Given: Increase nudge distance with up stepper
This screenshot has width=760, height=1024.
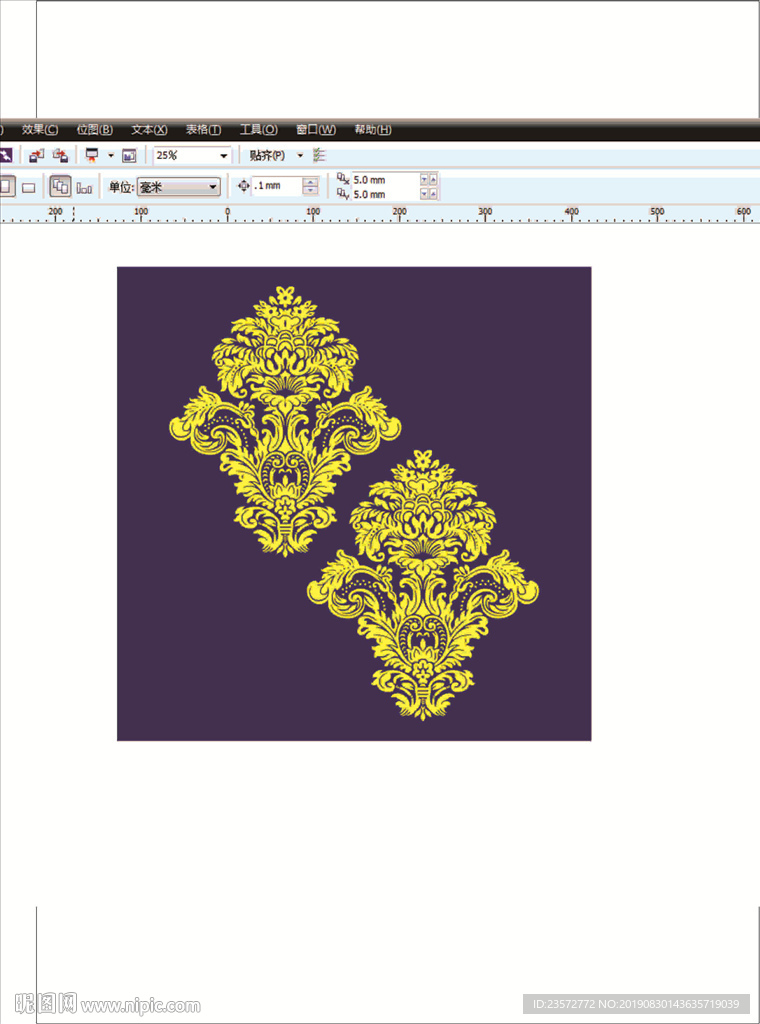Looking at the screenshot, I should point(311,182).
